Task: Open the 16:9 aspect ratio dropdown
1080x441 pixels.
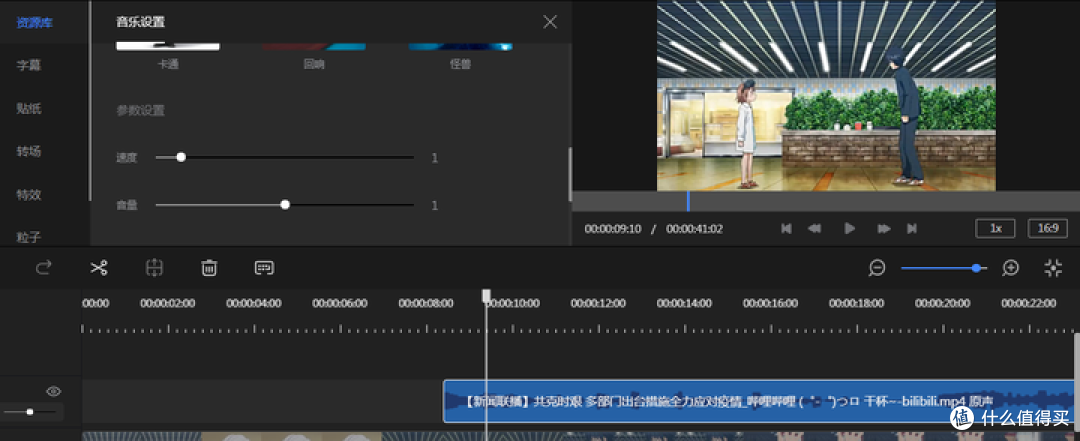Action: pos(1047,228)
